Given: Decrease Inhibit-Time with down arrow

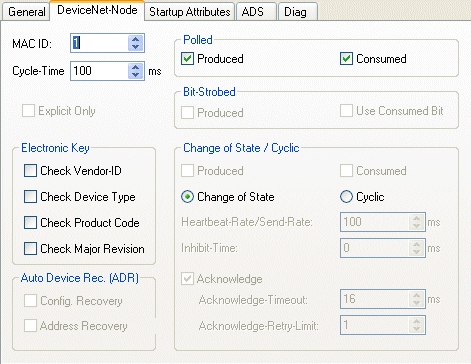Looking at the screenshot, I should 417,252.
